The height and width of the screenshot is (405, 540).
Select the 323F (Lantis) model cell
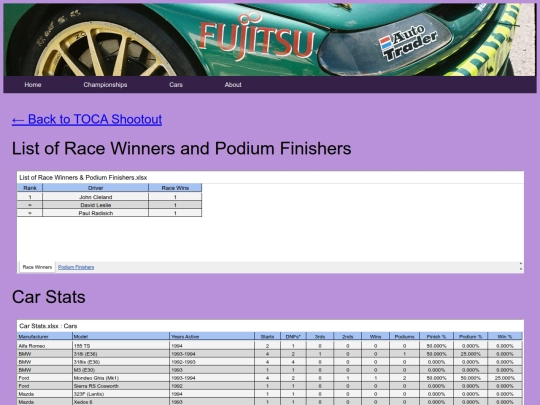(x=121, y=394)
